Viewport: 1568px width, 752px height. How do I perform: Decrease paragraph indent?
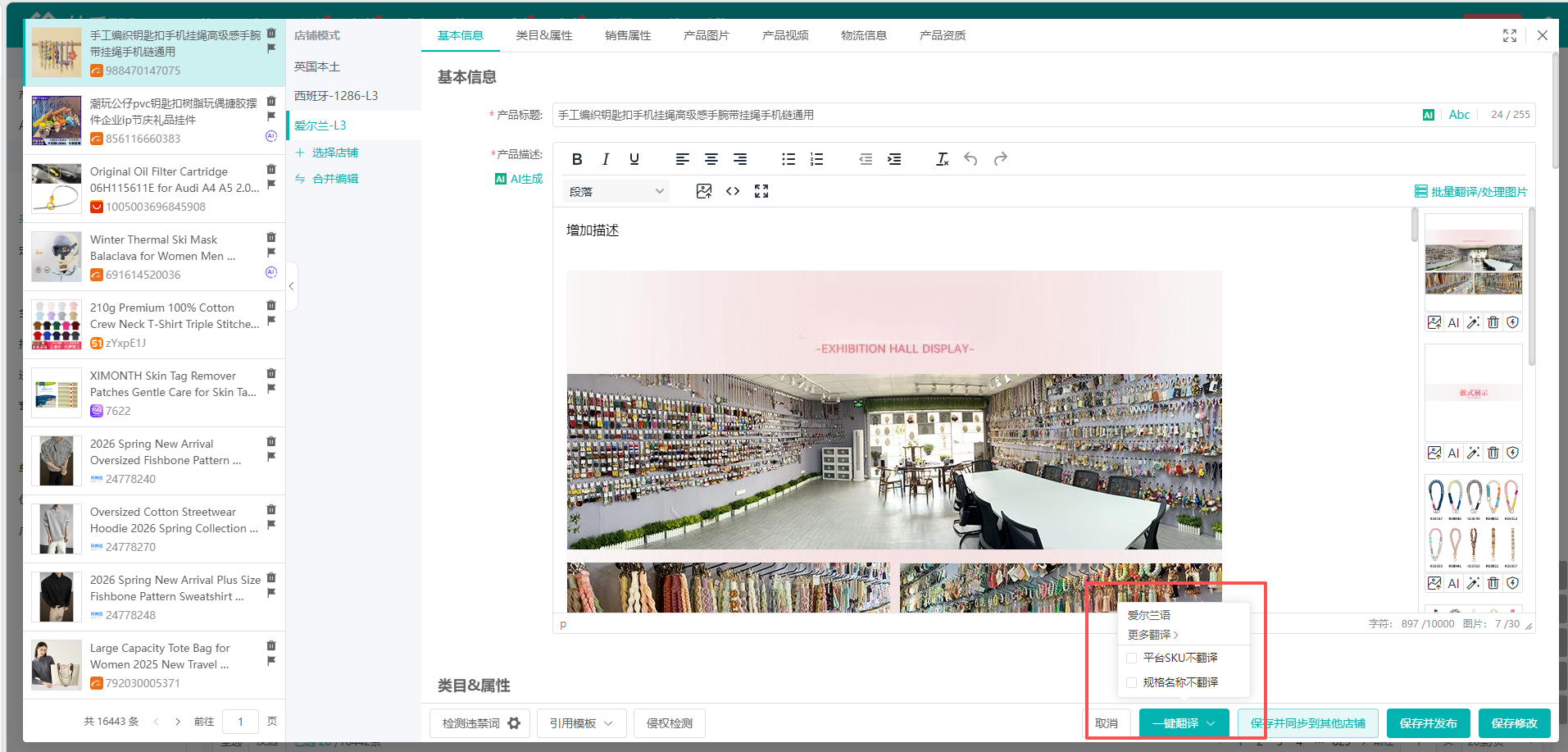pyautogui.click(x=866, y=159)
